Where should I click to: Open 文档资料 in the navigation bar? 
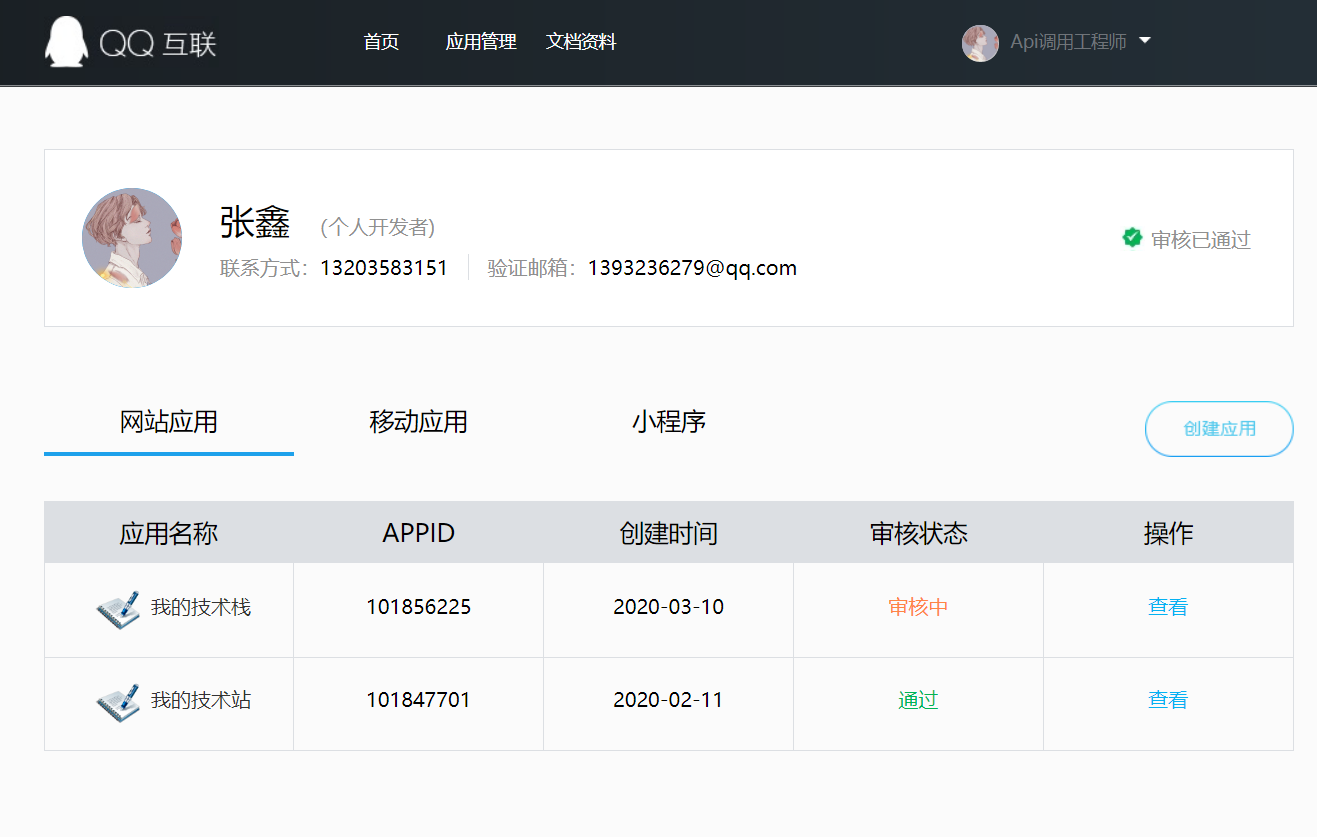coord(581,42)
